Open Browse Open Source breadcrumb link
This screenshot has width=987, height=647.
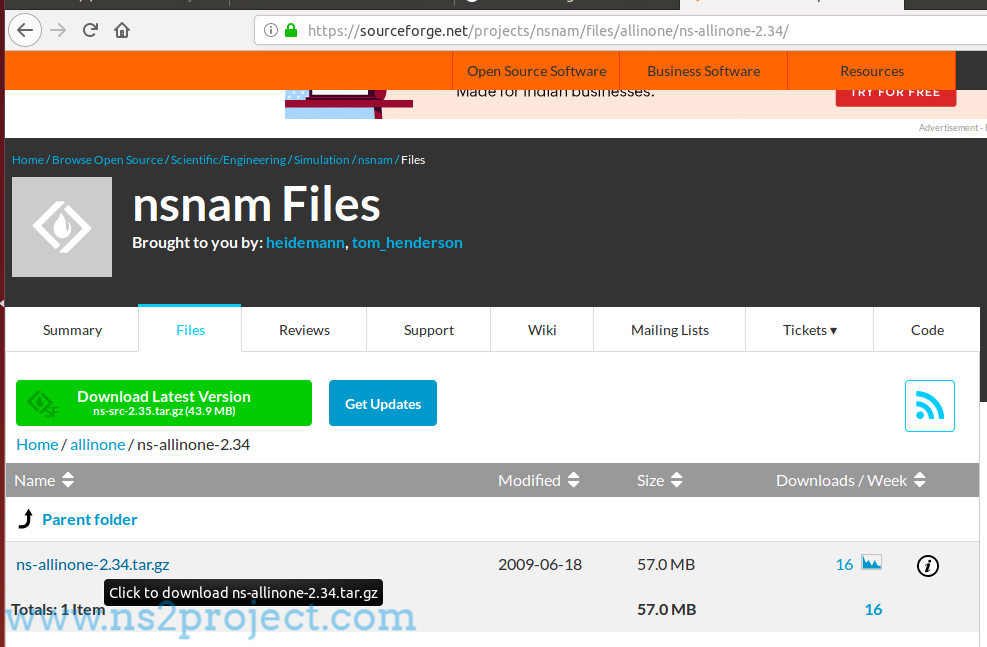click(x=108, y=160)
